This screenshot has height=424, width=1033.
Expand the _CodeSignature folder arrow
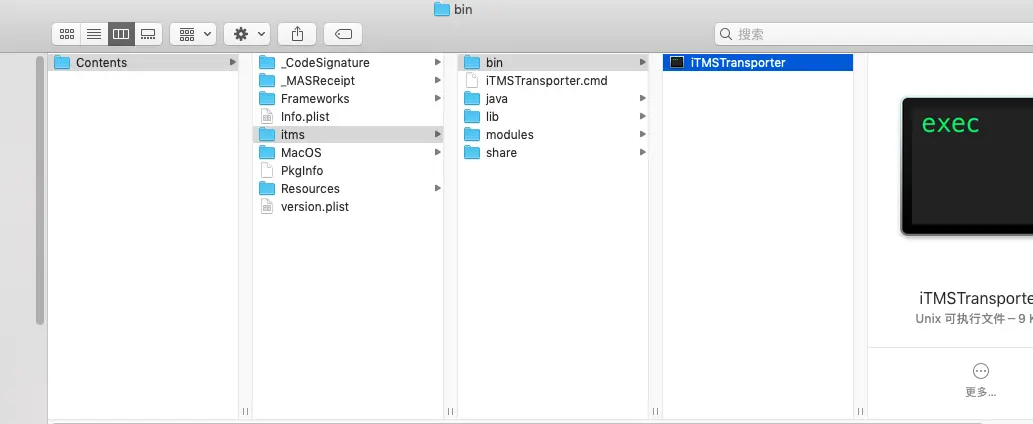pos(437,63)
